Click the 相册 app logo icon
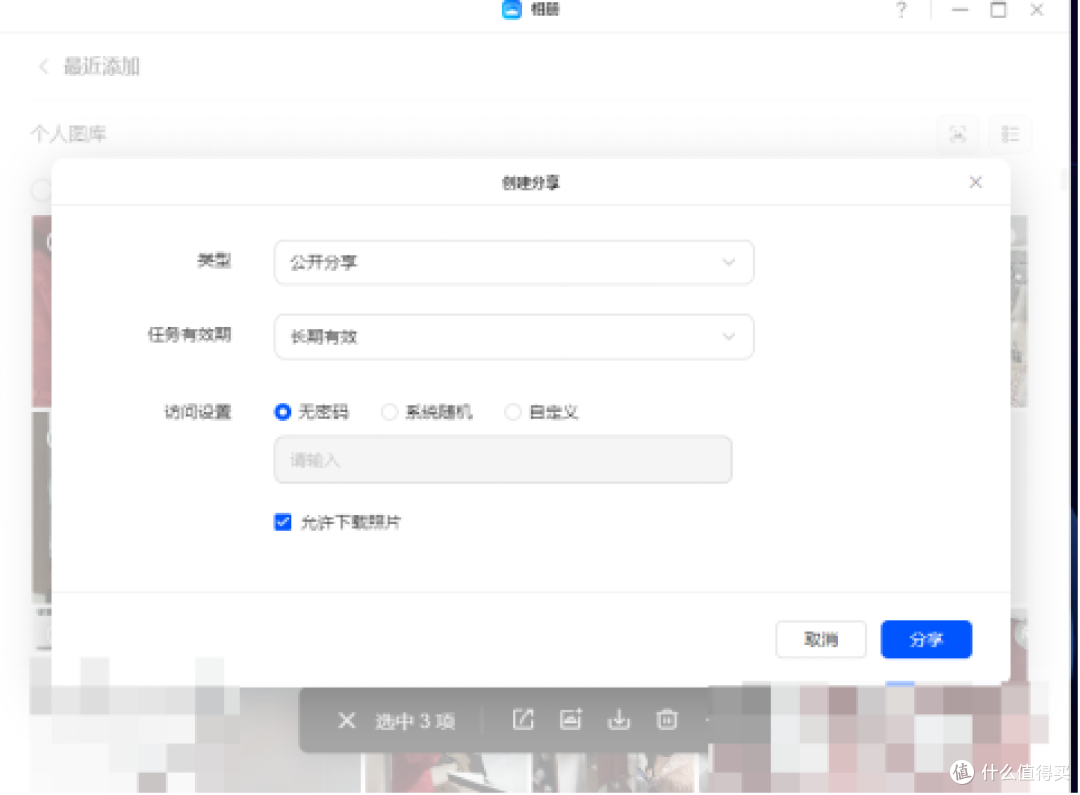 point(512,10)
